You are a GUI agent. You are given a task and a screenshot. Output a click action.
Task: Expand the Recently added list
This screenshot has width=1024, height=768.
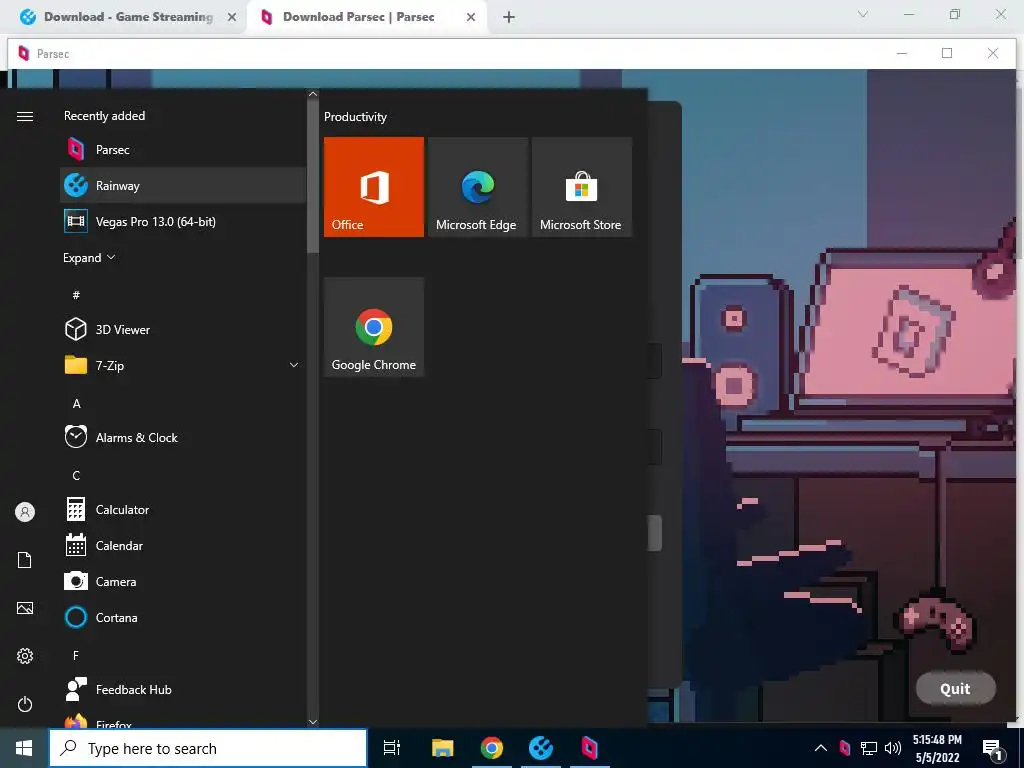(89, 257)
